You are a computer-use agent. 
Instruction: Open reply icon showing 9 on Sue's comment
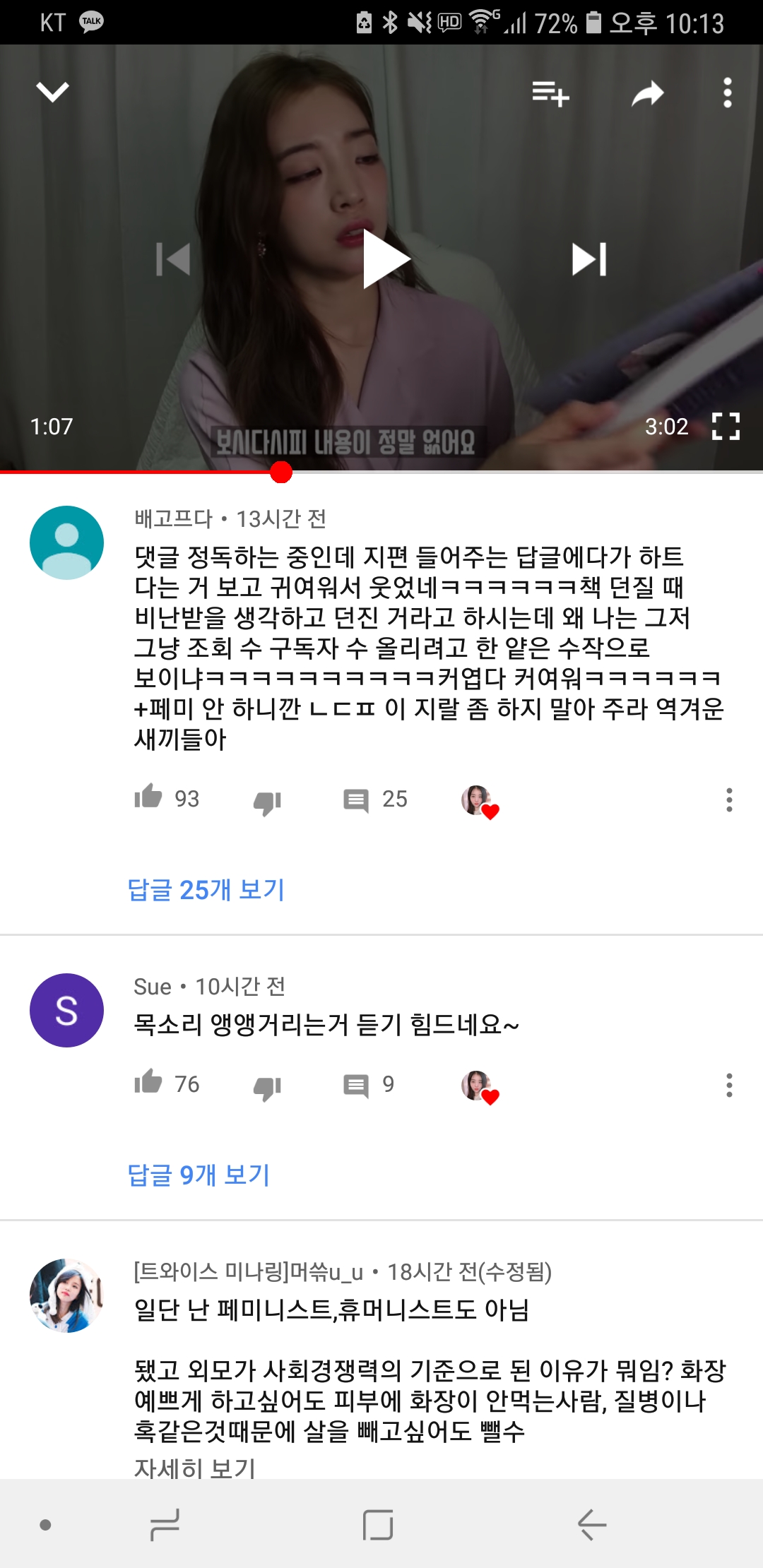pyautogui.click(x=356, y=1086)
